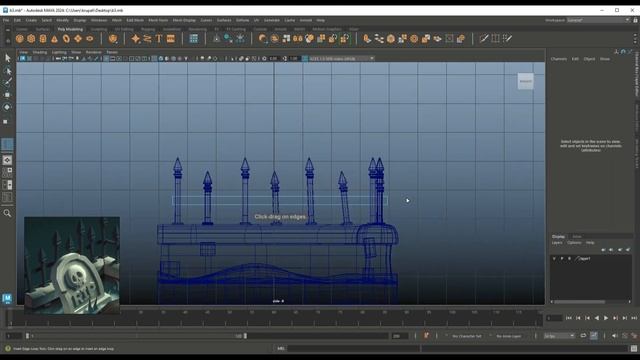Toggle the audio speaker icon
640x360 pixels.
(615, 336)
